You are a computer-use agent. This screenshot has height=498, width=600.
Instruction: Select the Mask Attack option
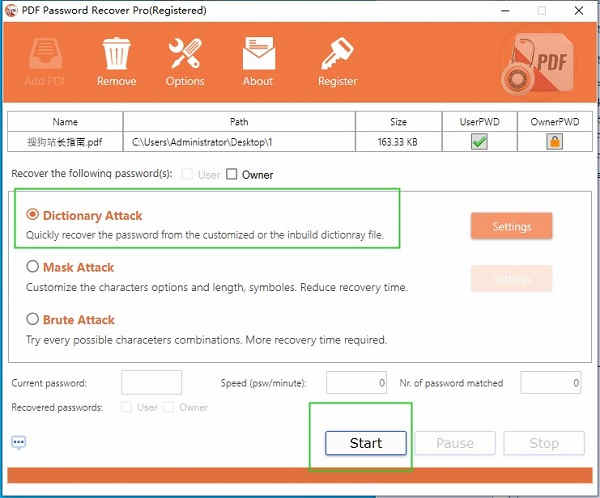click(33, 267)
